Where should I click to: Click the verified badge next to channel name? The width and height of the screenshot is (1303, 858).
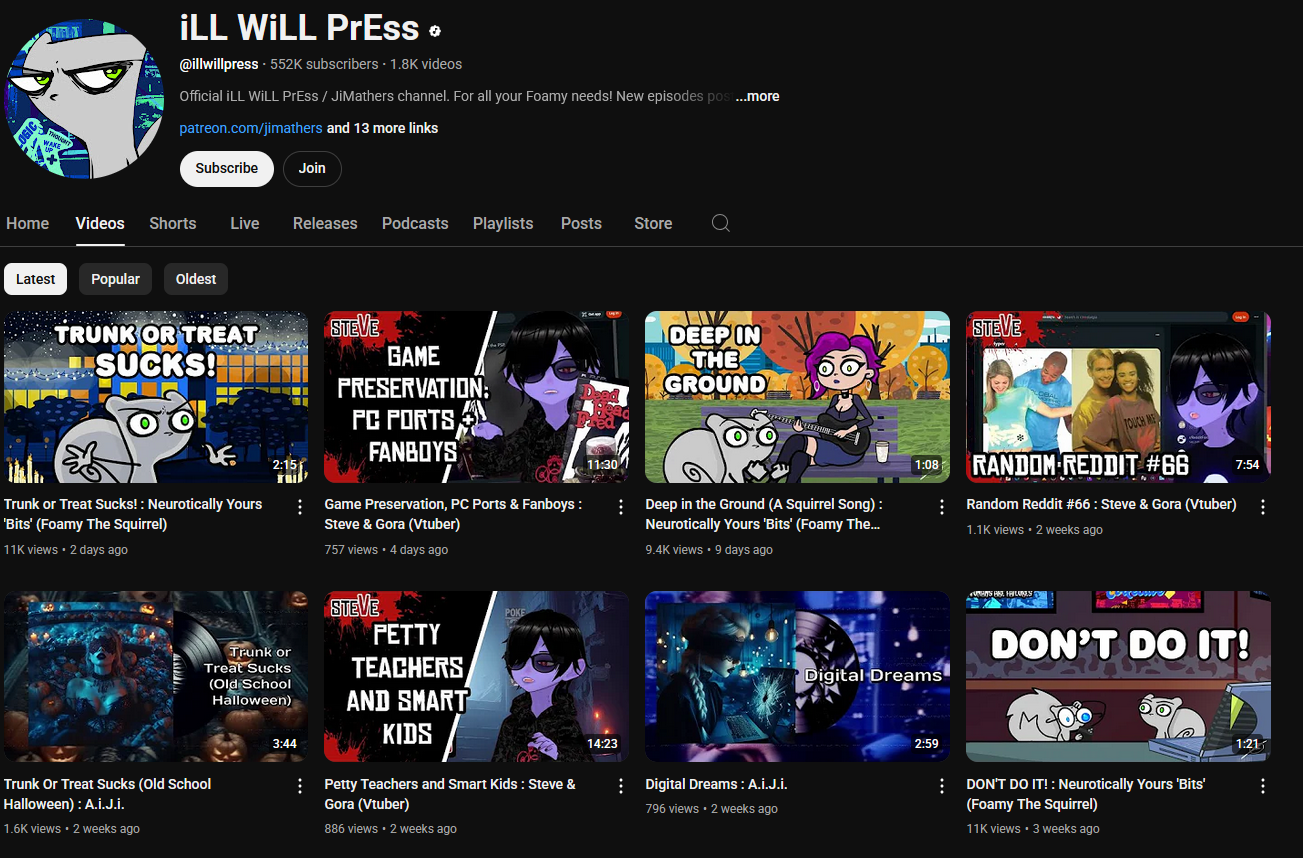(435, 31)
